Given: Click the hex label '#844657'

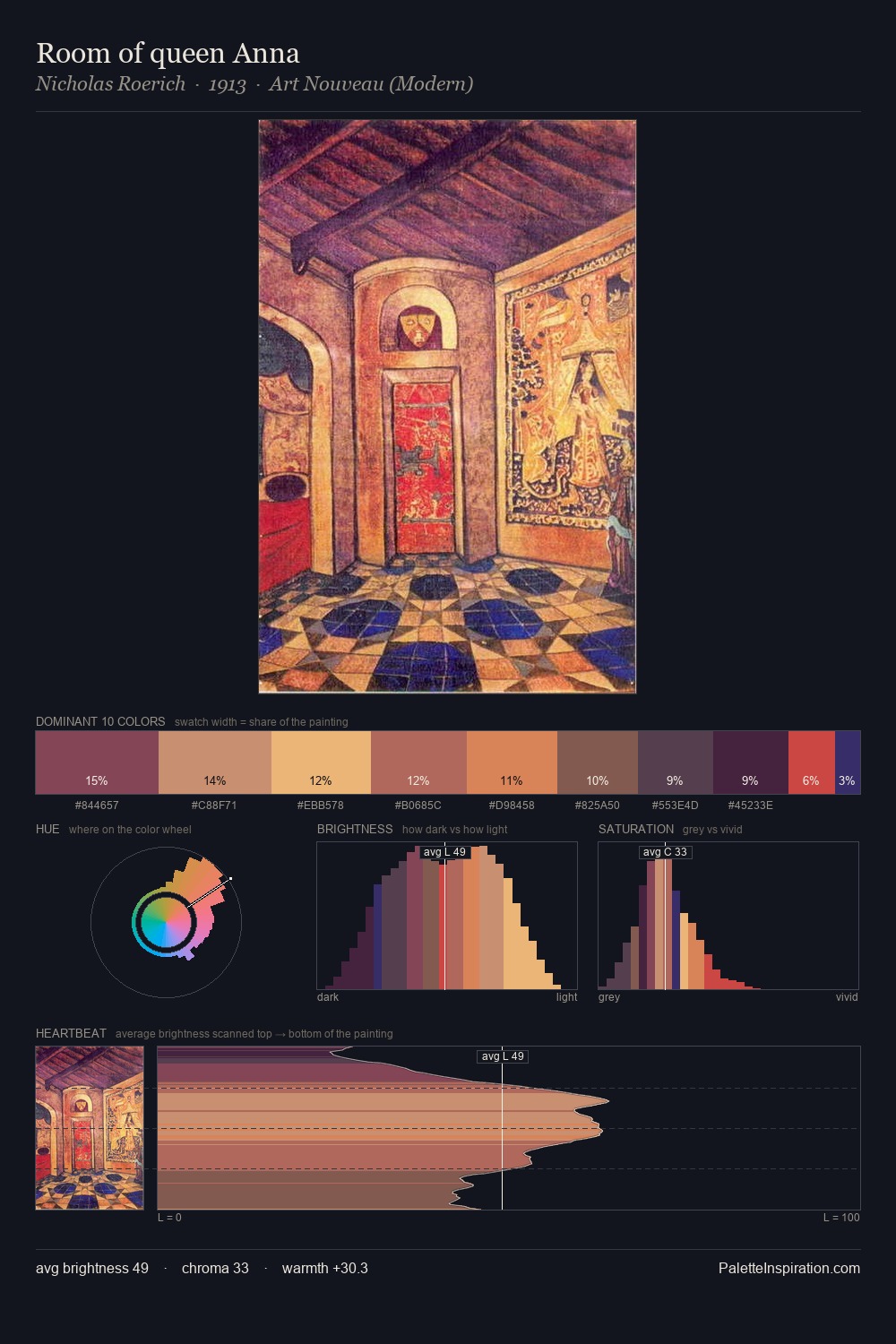Looking at the screenshot, I should 97,806.
